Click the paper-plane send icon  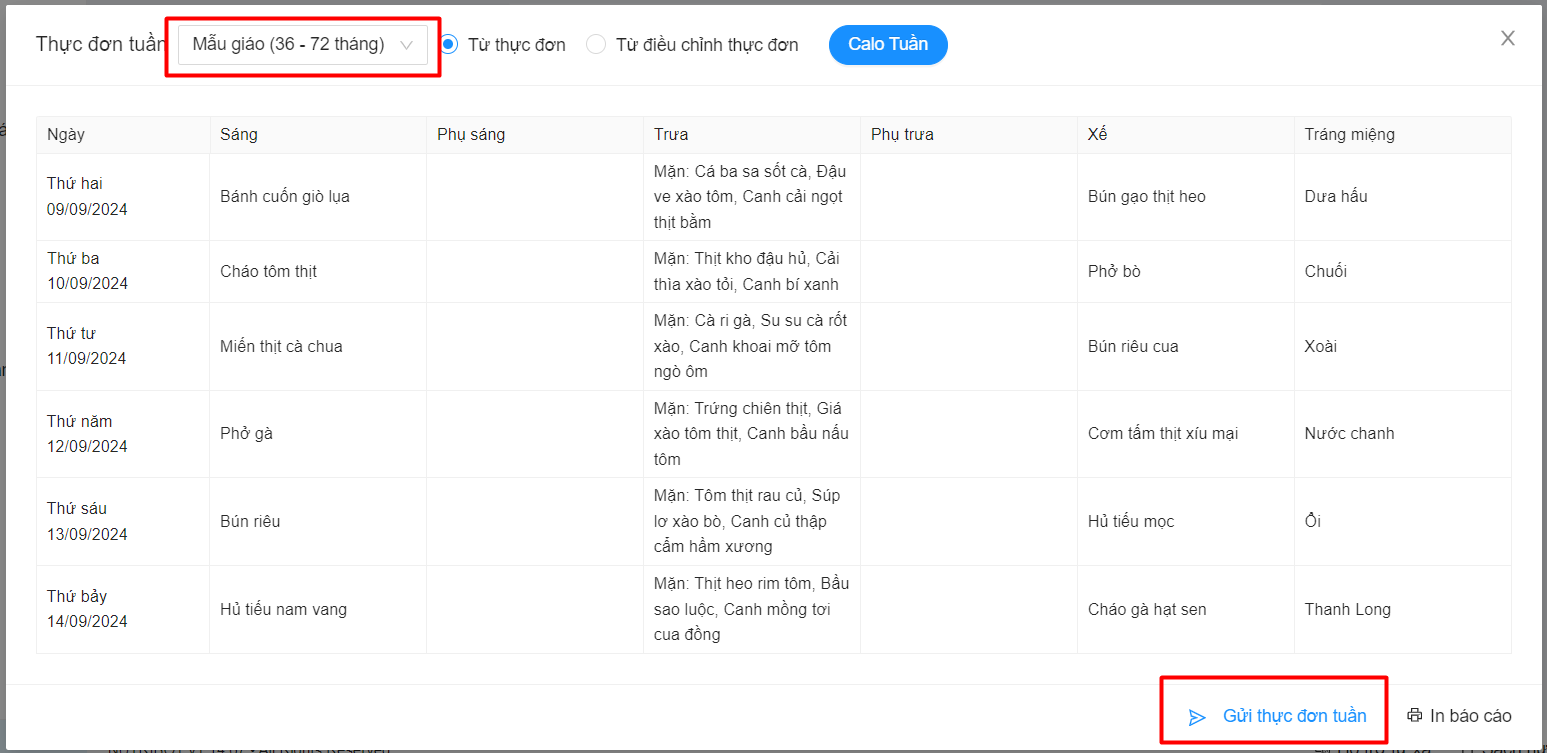[x=1197, y=717]
